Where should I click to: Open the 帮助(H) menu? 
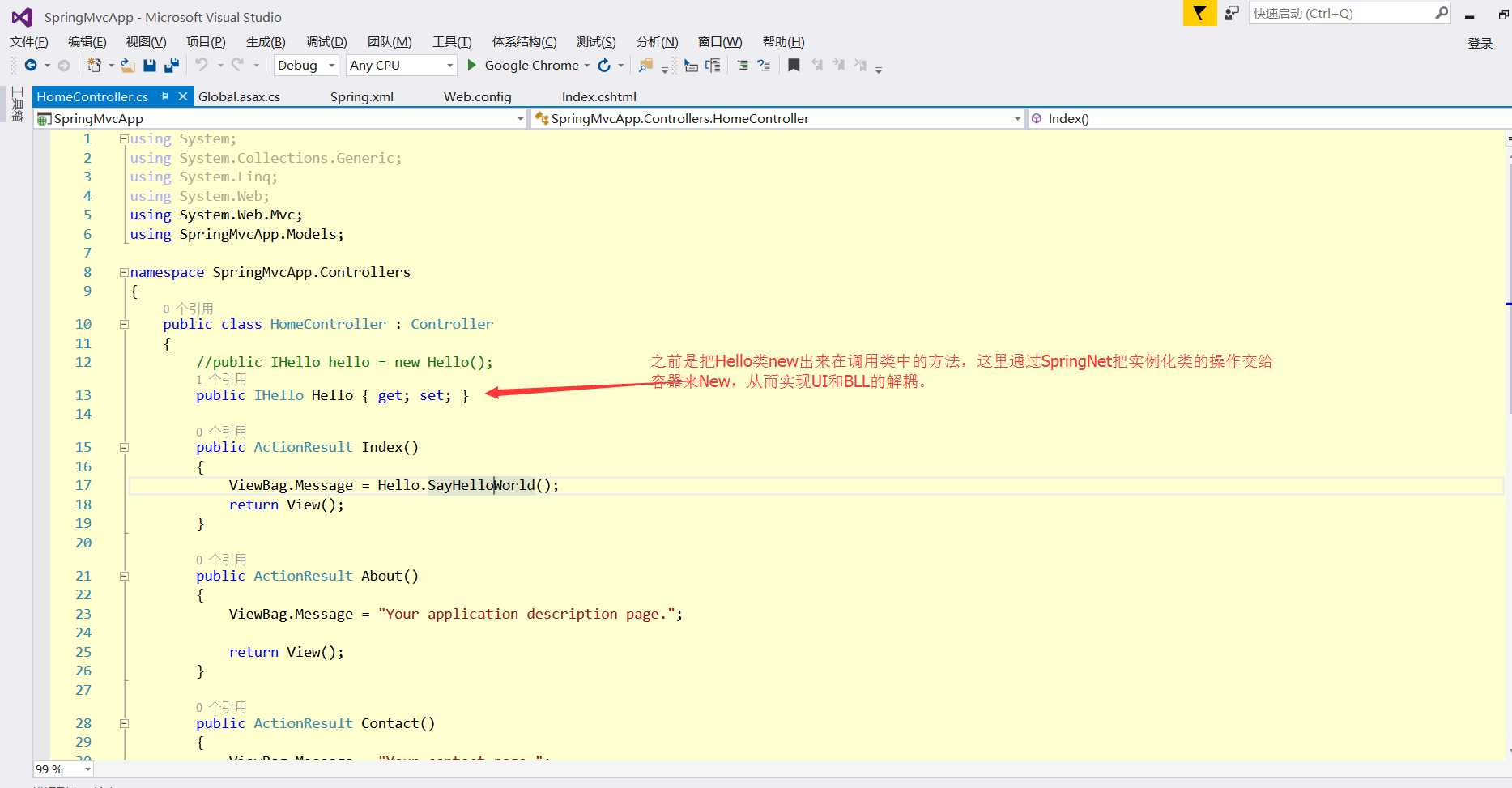pyautogui.click(x=783, y=42)
